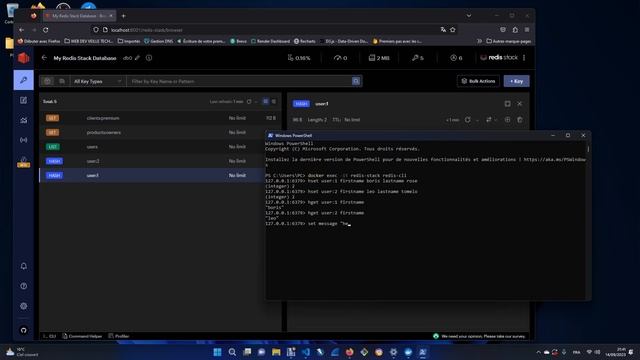The image size is (640, 360).
Task: Open the Command Helper tab
Action: [x=82, y=336]
